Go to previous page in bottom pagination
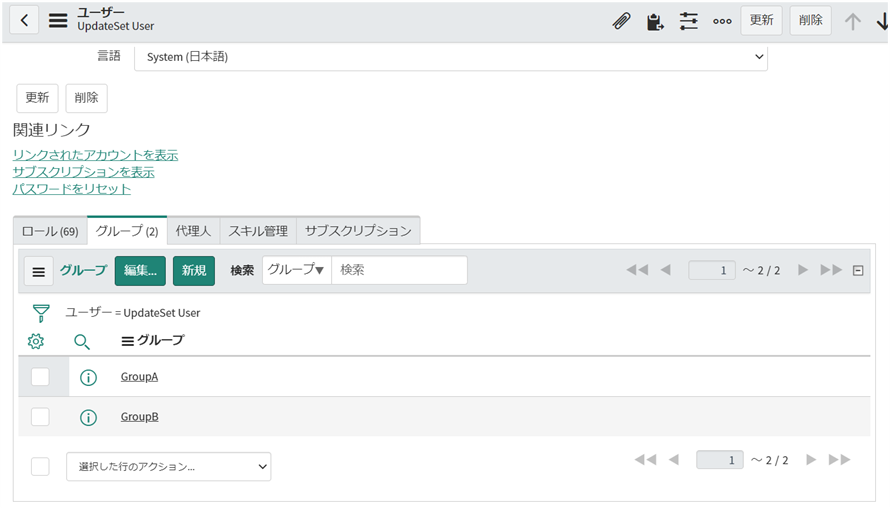Image resolution: width=890 pixels, height=508 pixels. coord(674,459)
